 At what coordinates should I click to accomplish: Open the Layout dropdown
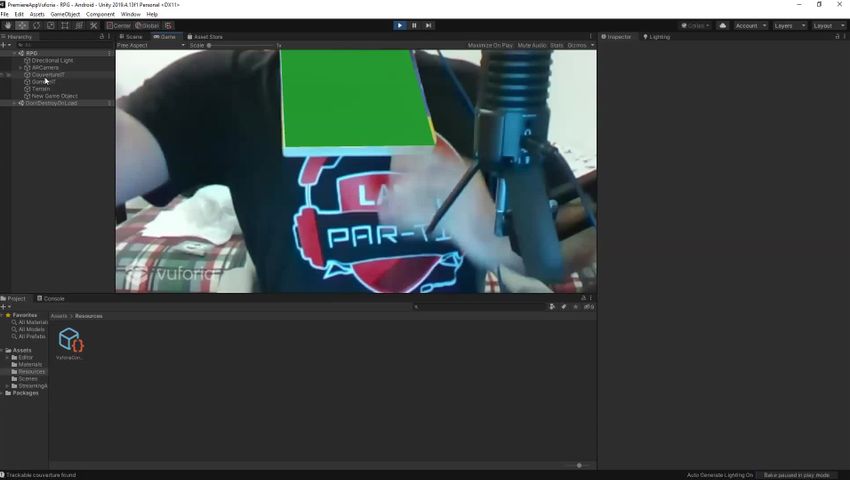829,25
